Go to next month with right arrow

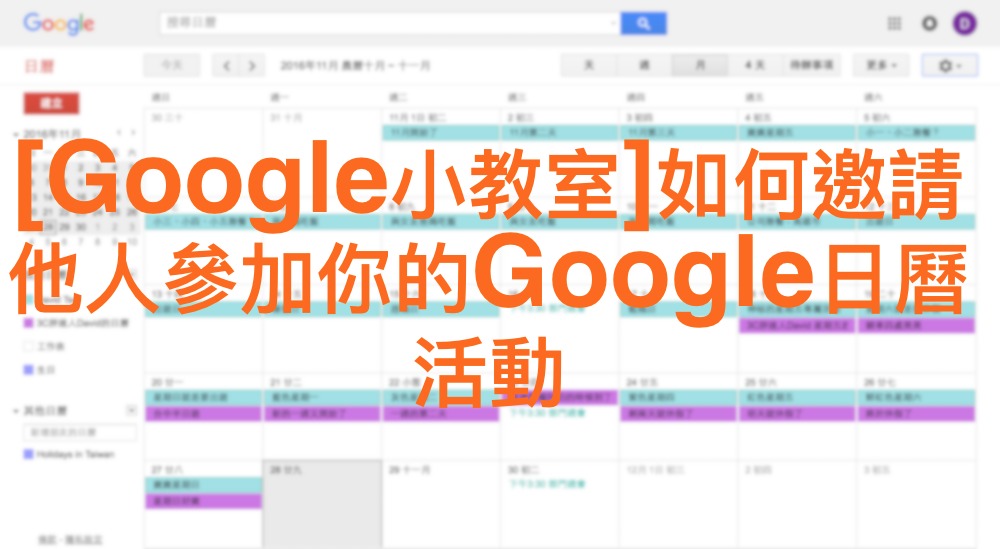pyautogui.click(x=252, y=65)
